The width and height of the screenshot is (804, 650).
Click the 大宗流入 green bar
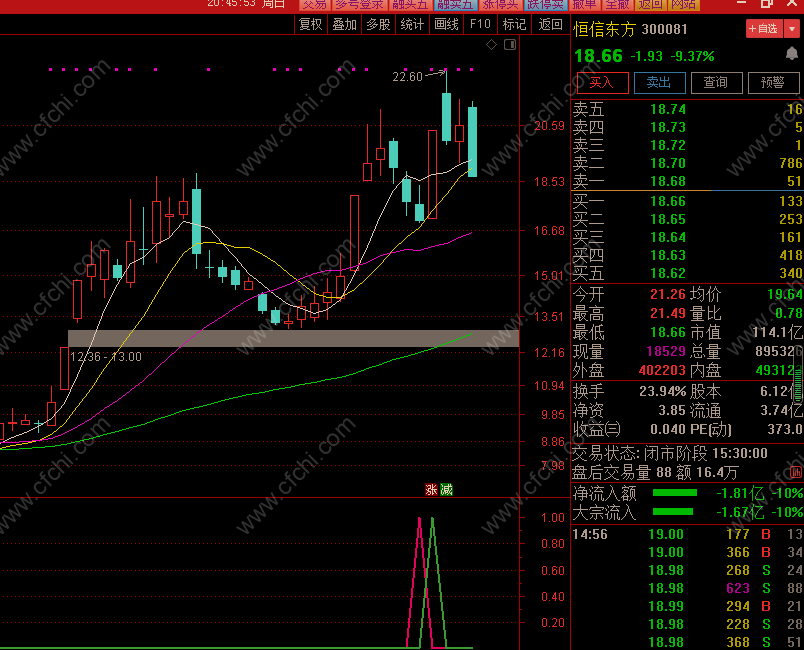[673, 512]
